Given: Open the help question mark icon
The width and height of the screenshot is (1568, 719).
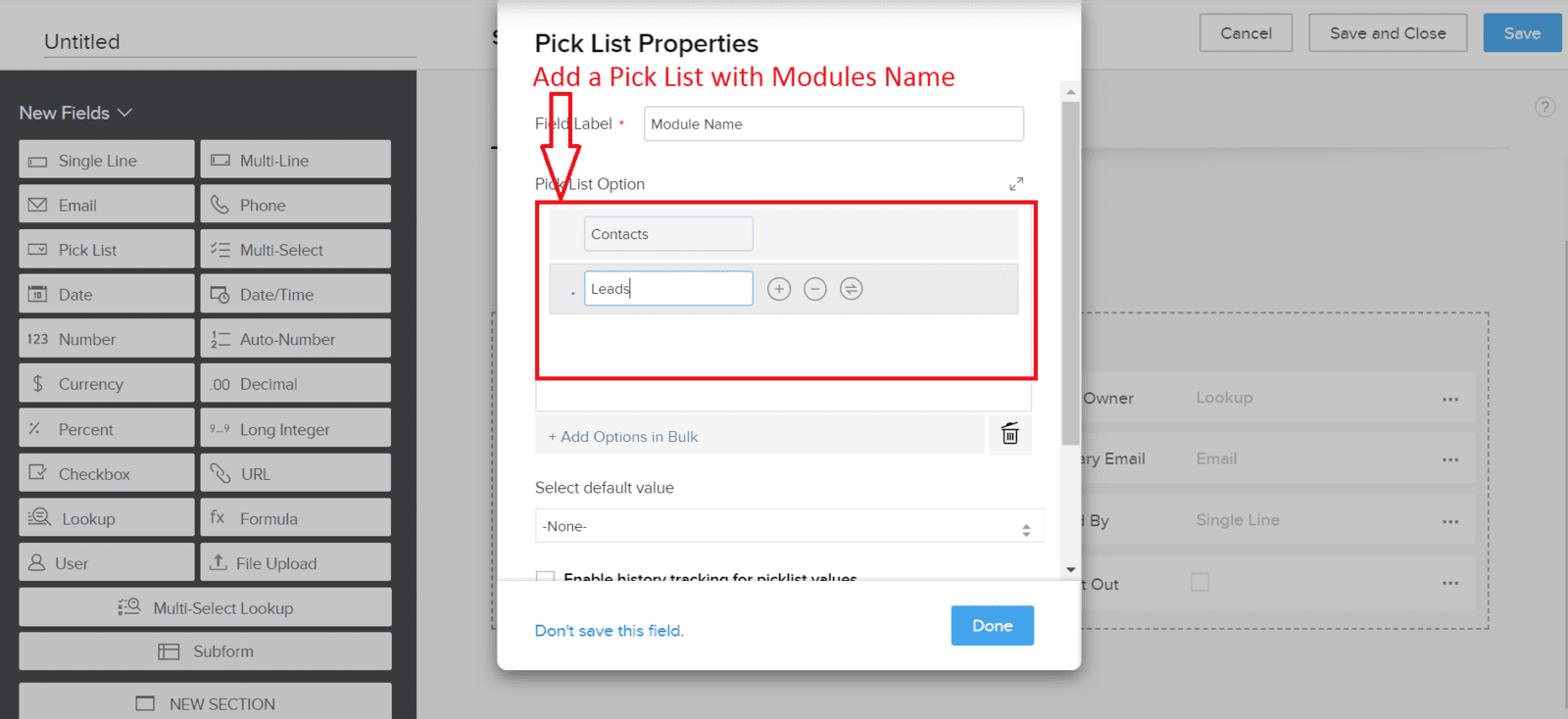Looking at the screenshot, I should click(1544, 107).
